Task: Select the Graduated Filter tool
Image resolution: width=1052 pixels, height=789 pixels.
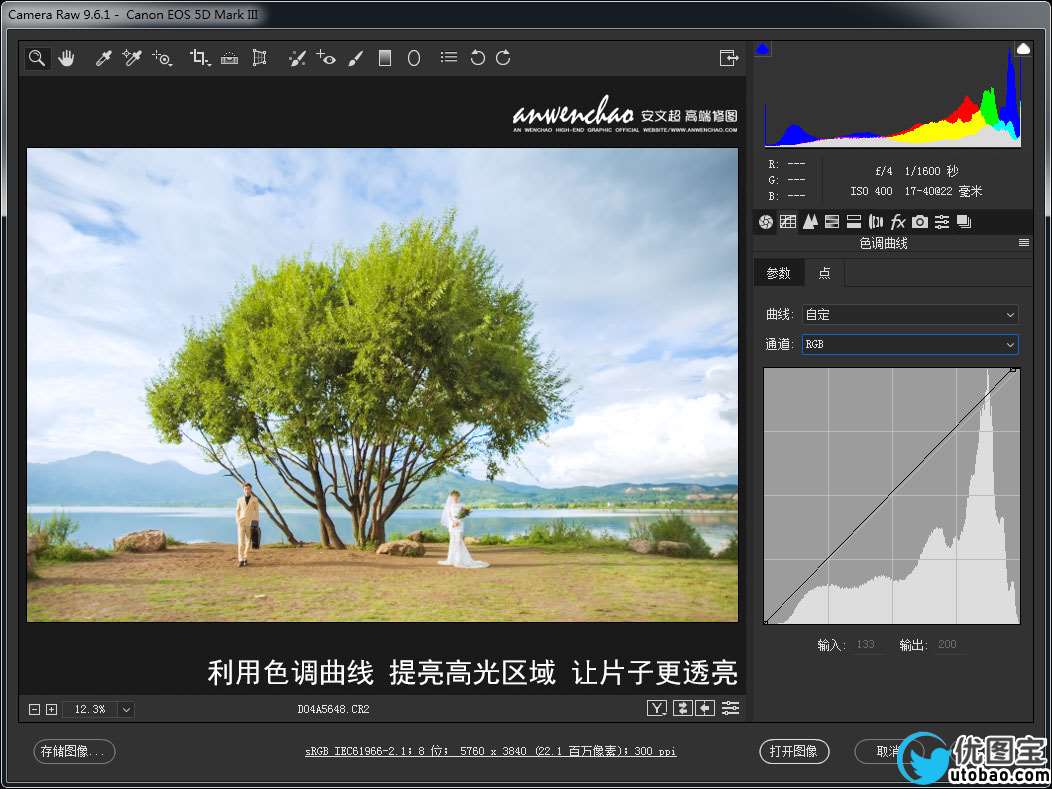Action: 384,58
